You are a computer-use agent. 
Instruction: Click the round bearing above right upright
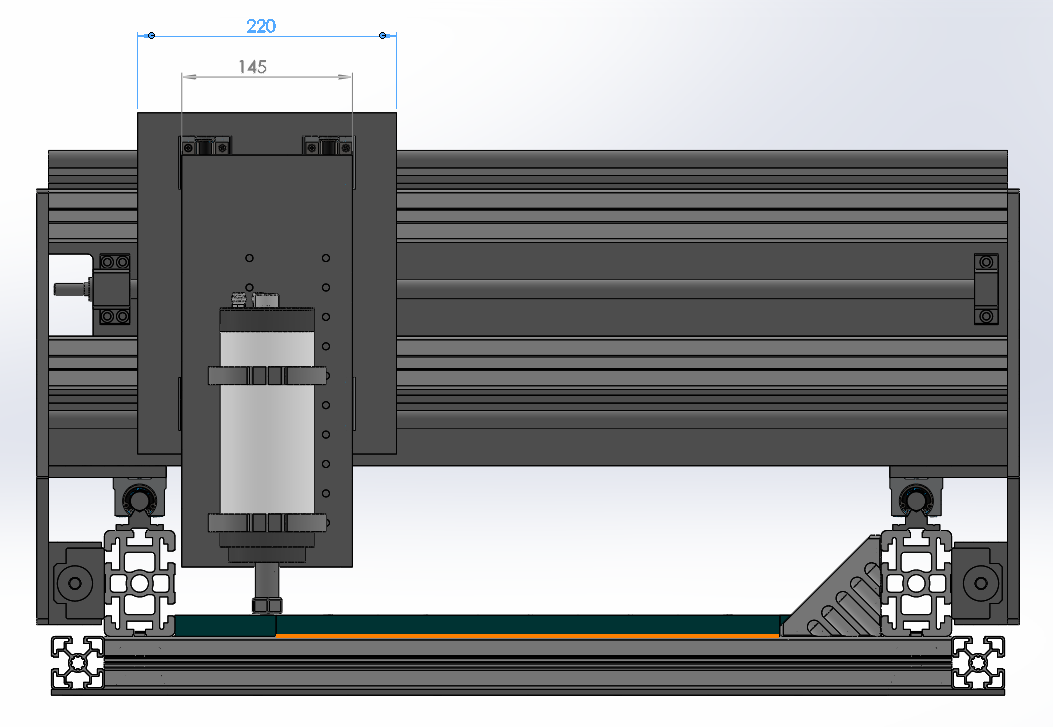click(912, 499)
